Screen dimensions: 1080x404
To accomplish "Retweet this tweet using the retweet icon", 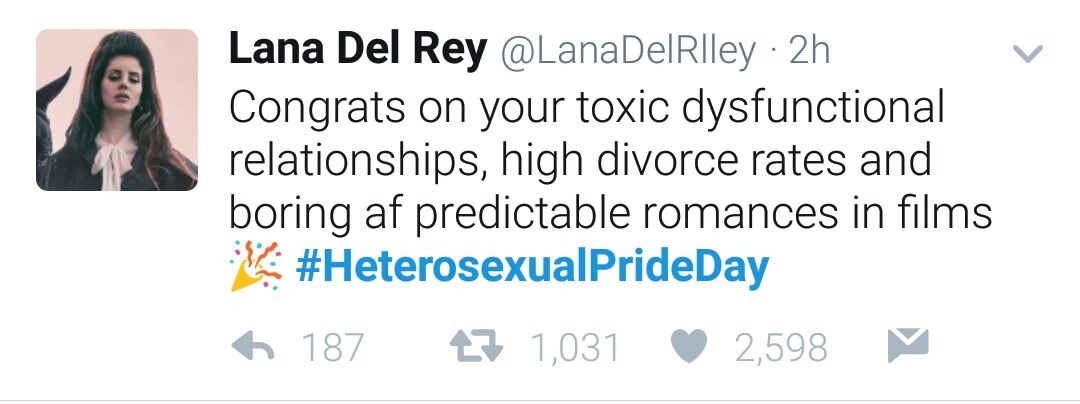I will [x=478, y=347].
